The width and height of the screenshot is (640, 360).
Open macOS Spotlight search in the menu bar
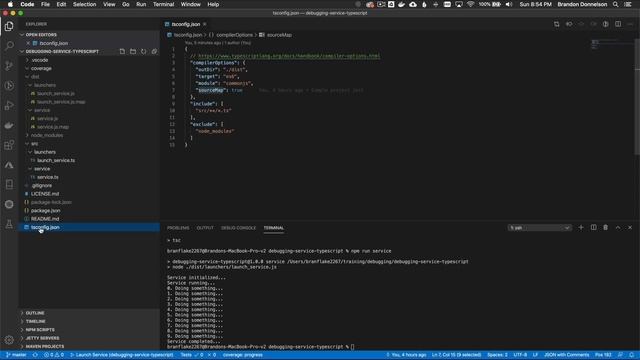click(616, 4)
